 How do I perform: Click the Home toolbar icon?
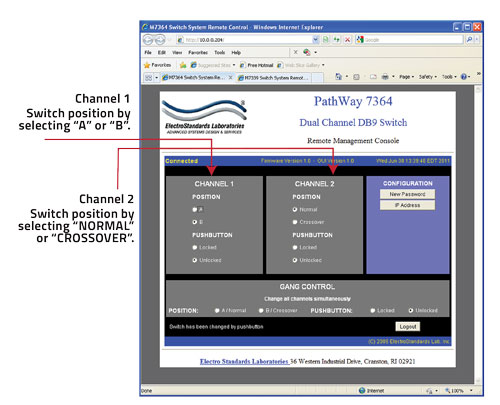click(x=338, y=77)
